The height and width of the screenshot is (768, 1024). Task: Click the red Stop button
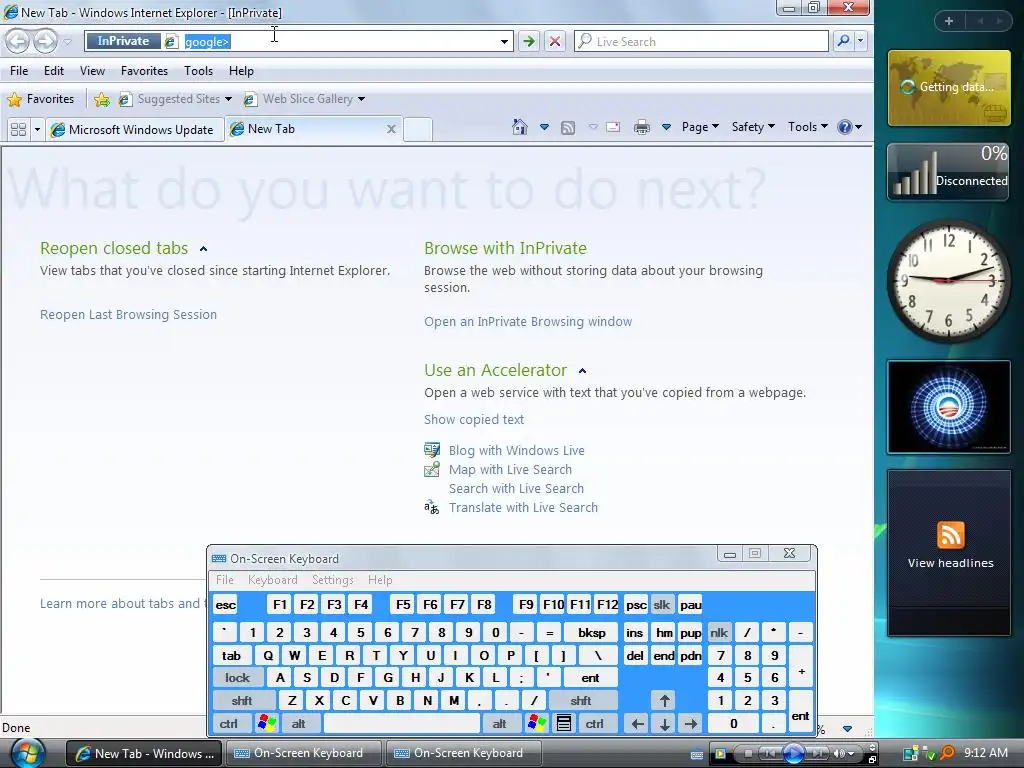pyautogui.click(x=555, y=42)
